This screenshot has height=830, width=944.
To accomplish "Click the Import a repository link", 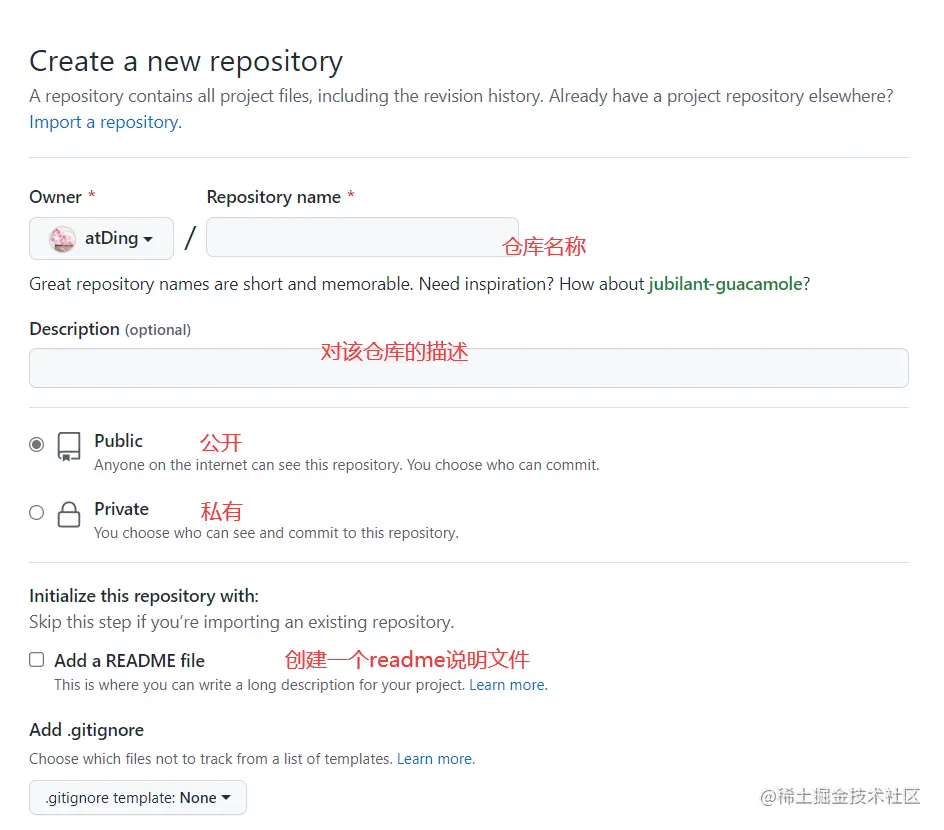I will tap(105, 122).
